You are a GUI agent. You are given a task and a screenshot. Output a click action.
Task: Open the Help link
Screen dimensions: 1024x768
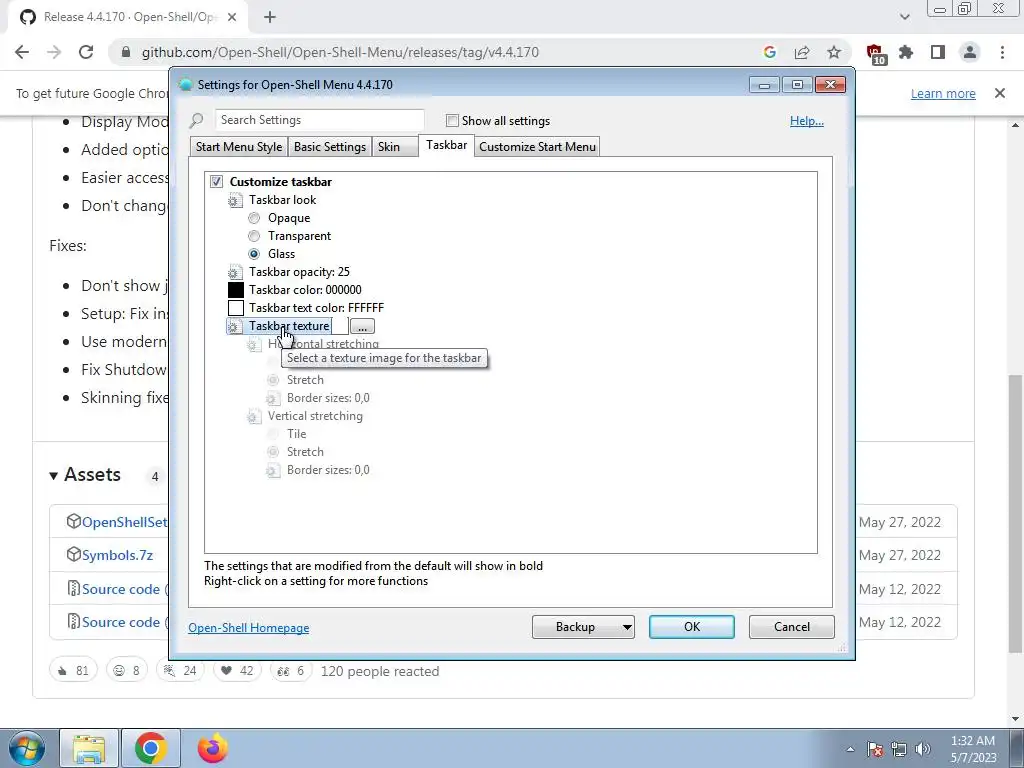807,121
